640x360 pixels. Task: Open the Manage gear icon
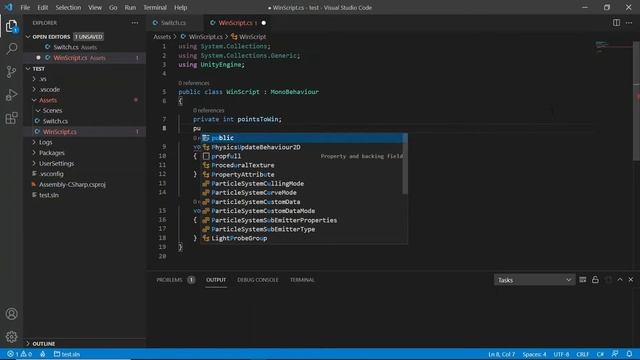[x=11, y=337]
